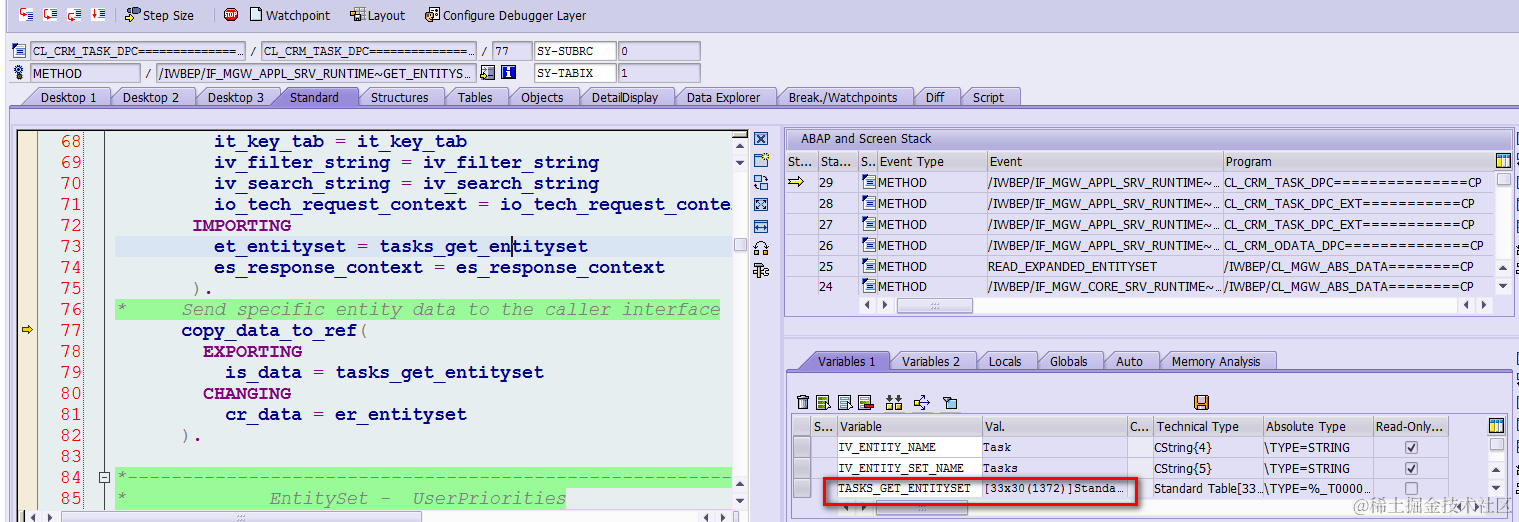
Task: Close the source code tool
Action: (x=761, y=139)
